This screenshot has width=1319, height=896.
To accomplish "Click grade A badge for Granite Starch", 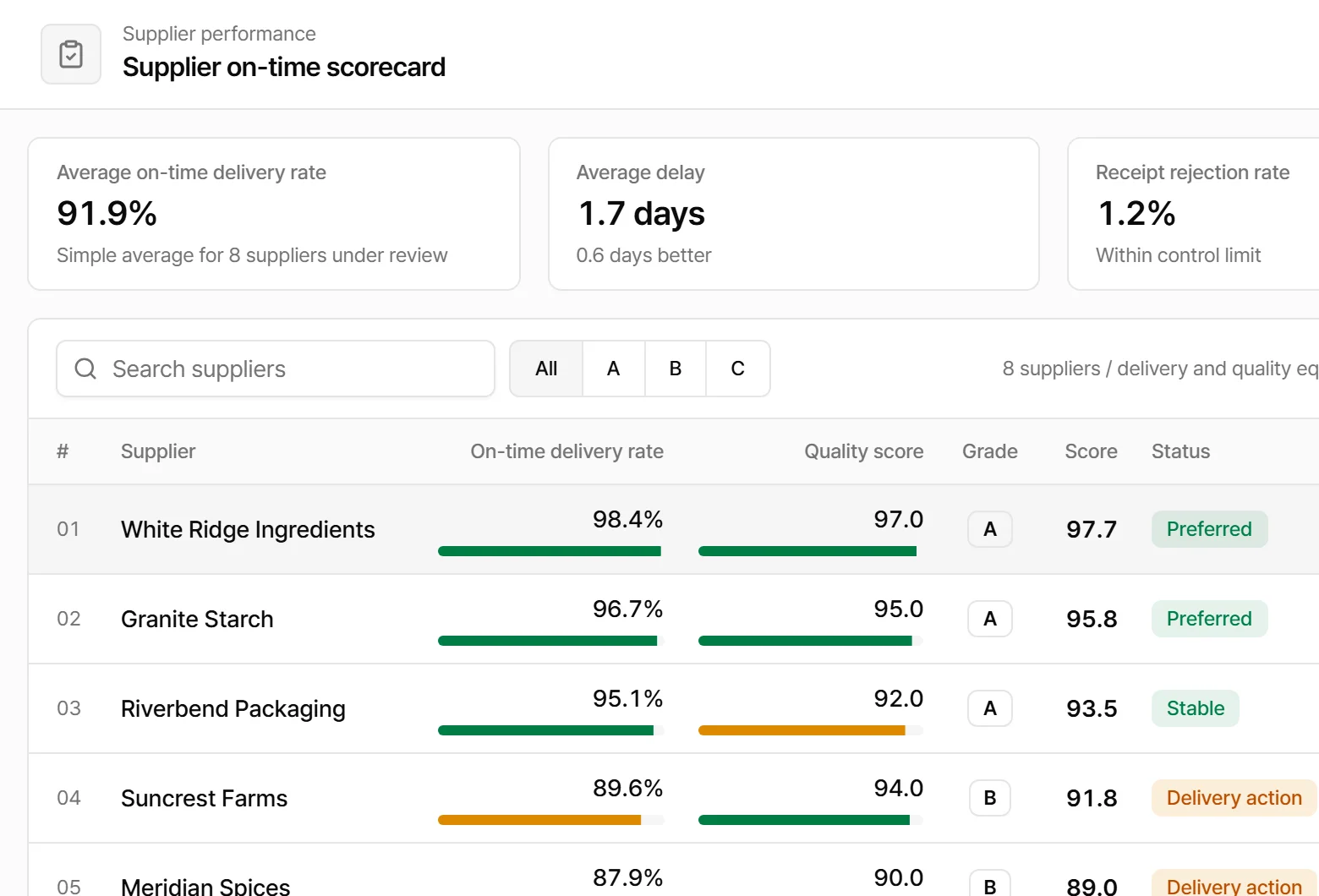I will click(x=990, y=619).
